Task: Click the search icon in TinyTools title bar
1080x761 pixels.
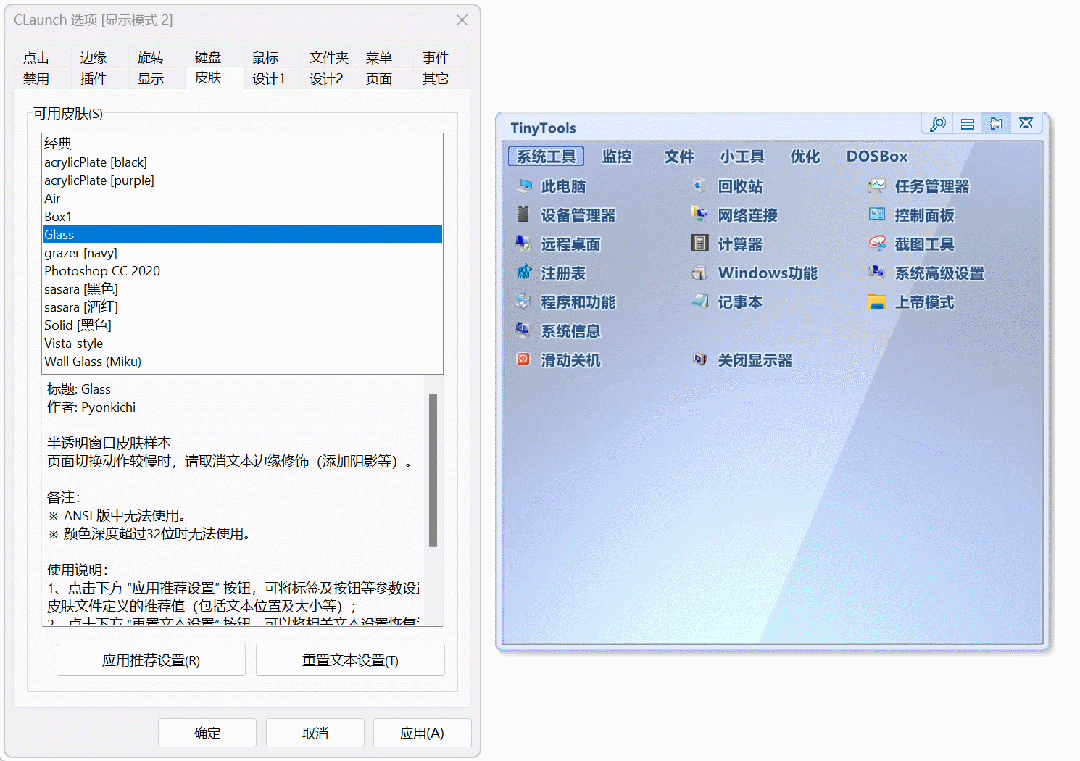Action: point(937,124)
